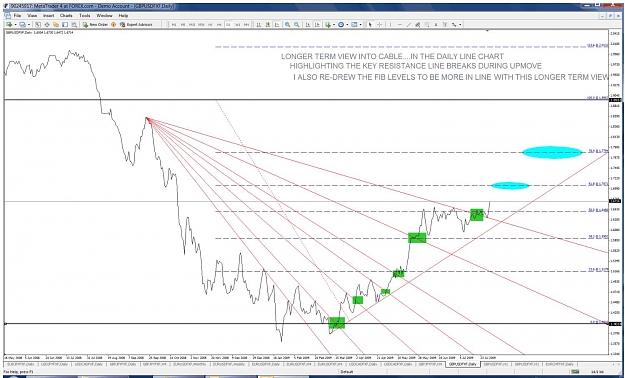Select the equidistant channel tool

(x=418, y=24)
